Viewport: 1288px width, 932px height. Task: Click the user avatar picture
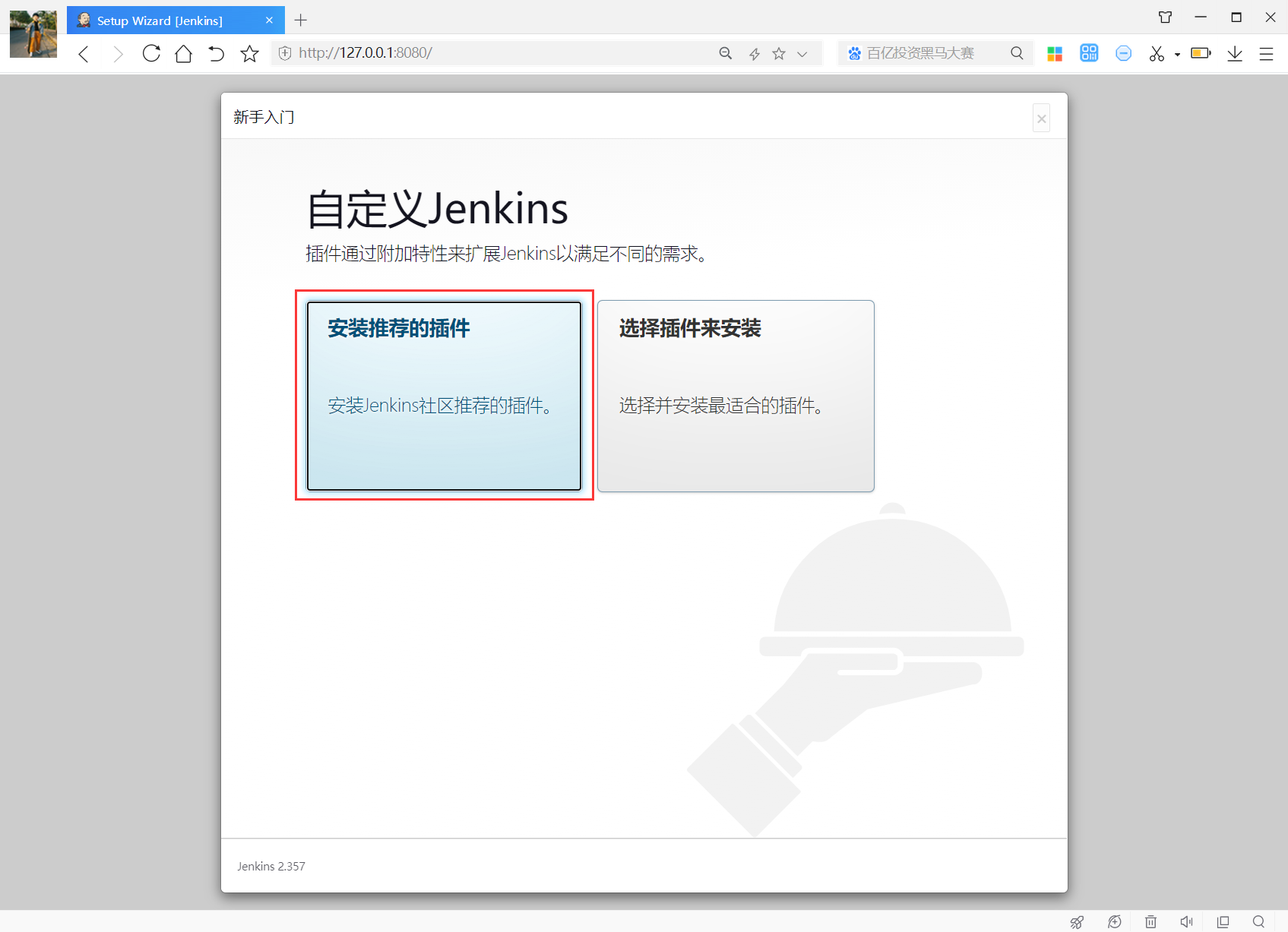point(33,33)
